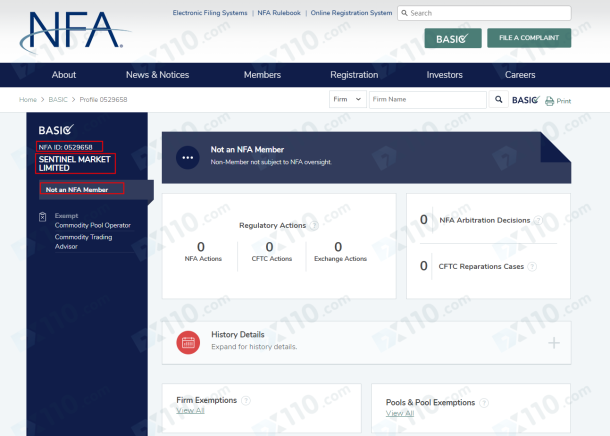This screenshot has height=436, width=610.
Task: Click the Exchange Actions count
Action: click(x=338, y=247)
